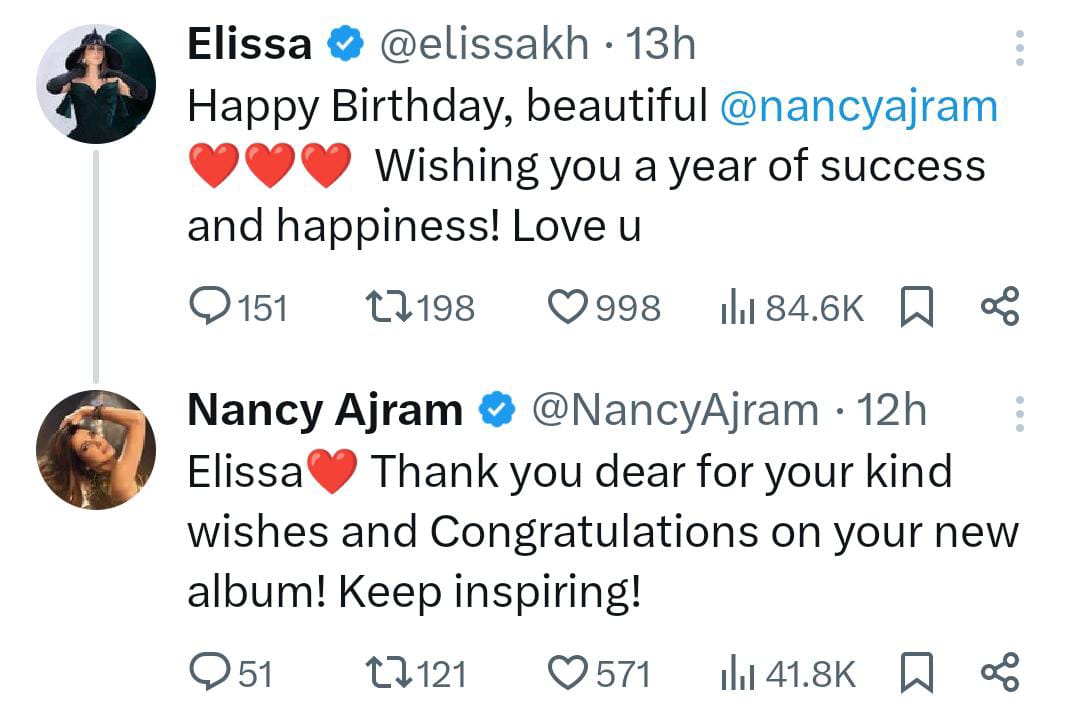
Task: Open more options on Elissa's tweet
Action: coord(1020,47)
